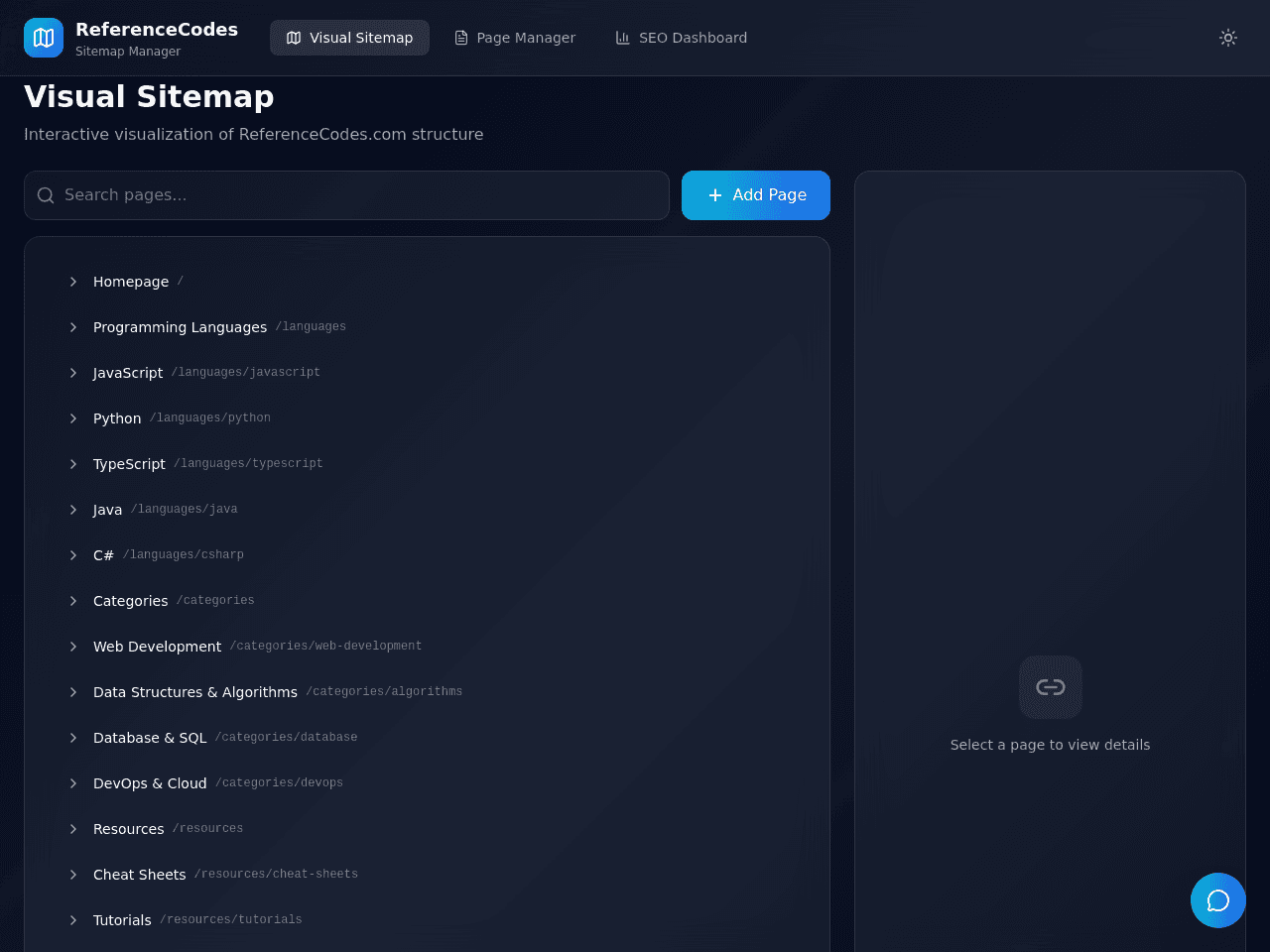Toggle the light/dark theme sun icon
Image resolution: width=1270 pixels, height=952 pixels.
[x=1228, y=38]
